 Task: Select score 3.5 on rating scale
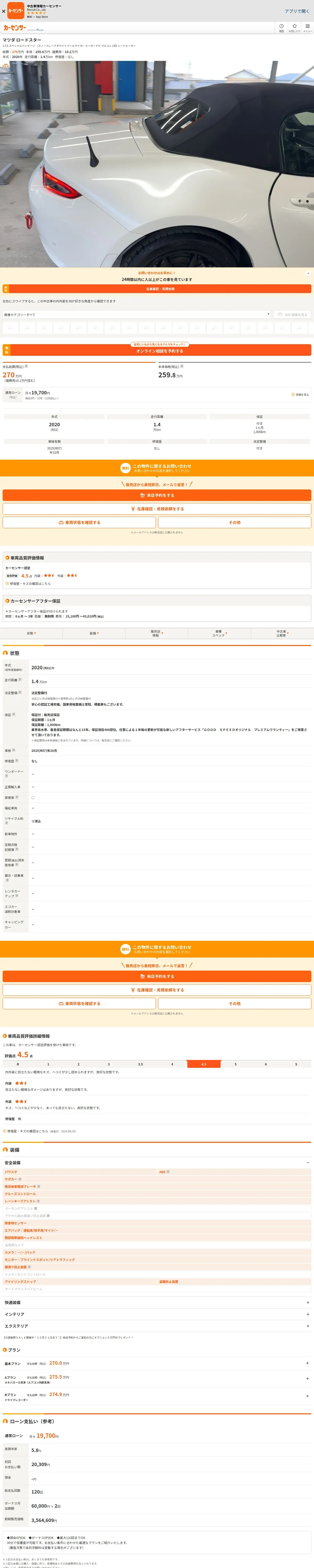[140, 1064]
